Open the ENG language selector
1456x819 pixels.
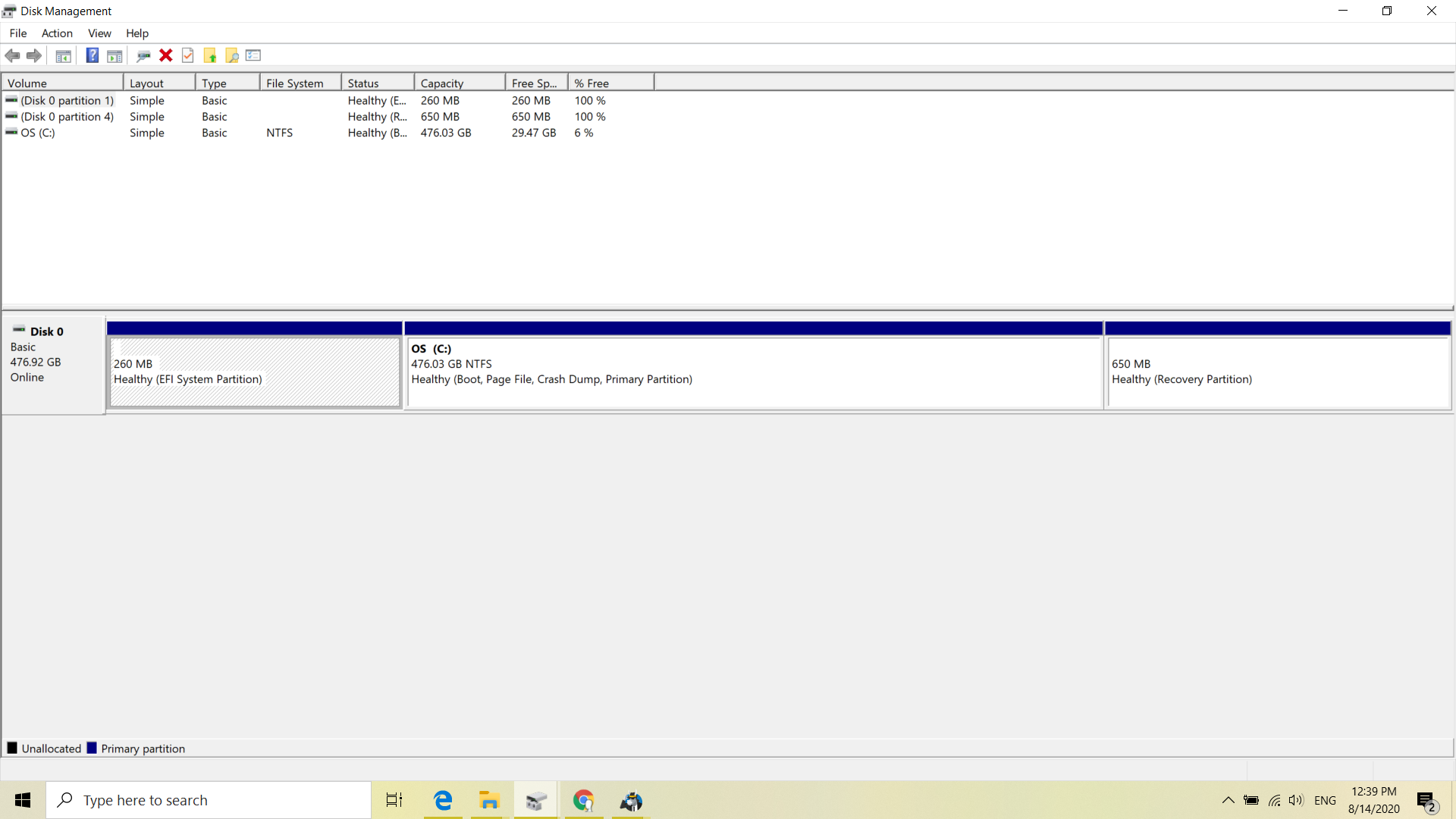(1326, 800)
